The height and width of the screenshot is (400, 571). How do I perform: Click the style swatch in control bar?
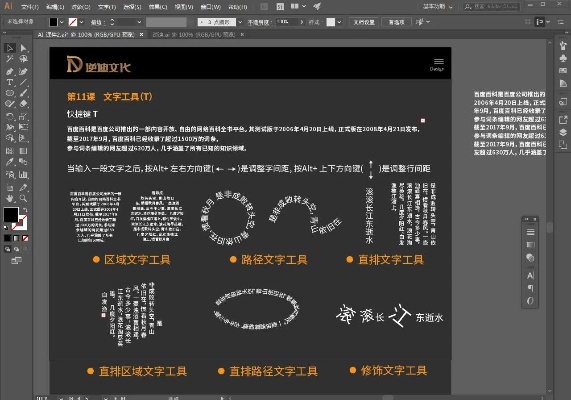[x=331, y=22]
